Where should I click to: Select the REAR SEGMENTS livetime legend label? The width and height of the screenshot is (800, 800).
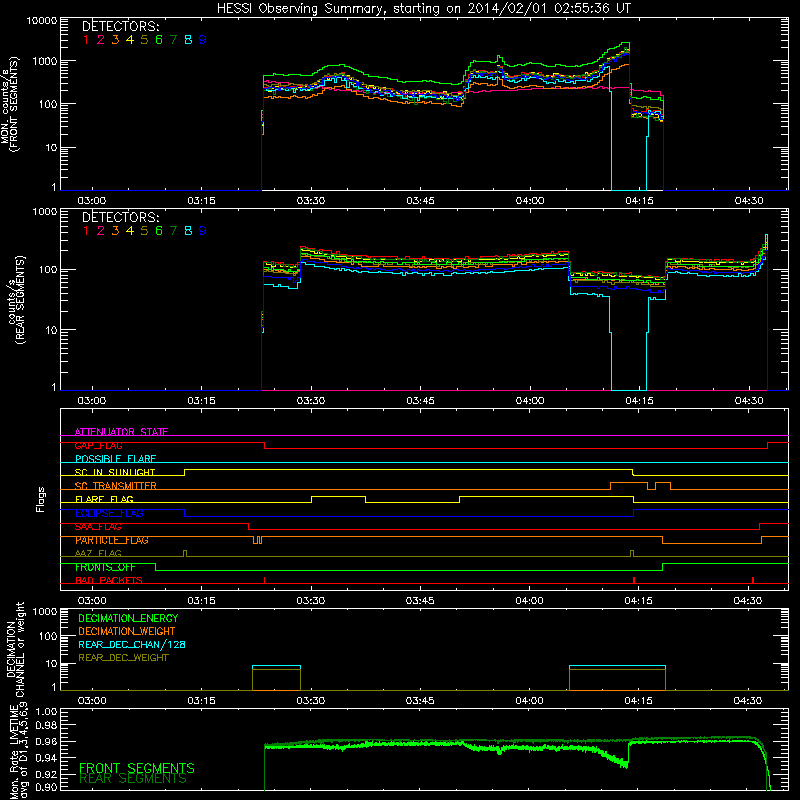pos(133,779)
